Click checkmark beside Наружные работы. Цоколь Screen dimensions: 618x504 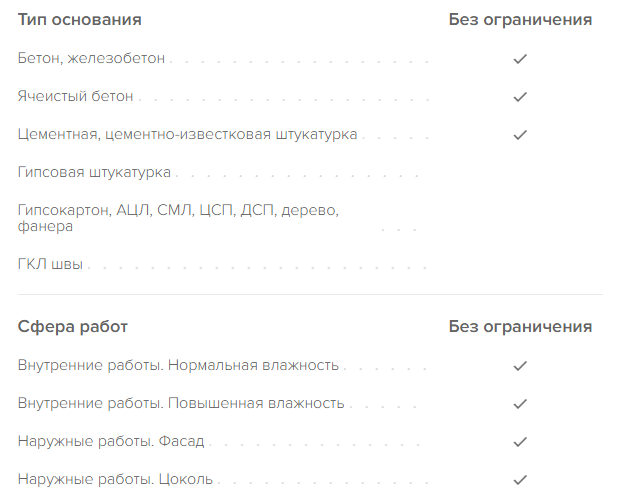[519, 480]
